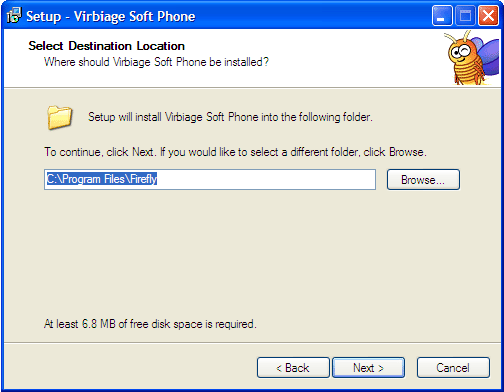Click the Firefly bug mascot image
Image resolution: width=504 pixels, height=392 pixels.
[x=472, y=58]
